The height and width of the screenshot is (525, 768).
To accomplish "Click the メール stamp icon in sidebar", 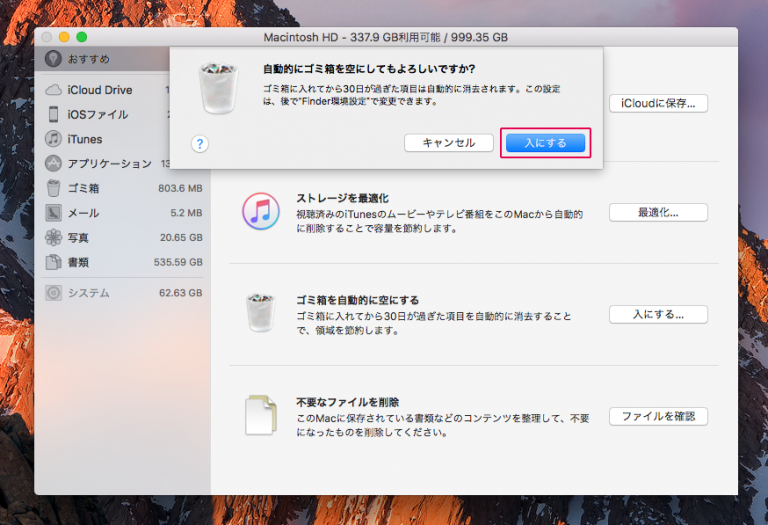I will tap(53, 213).
